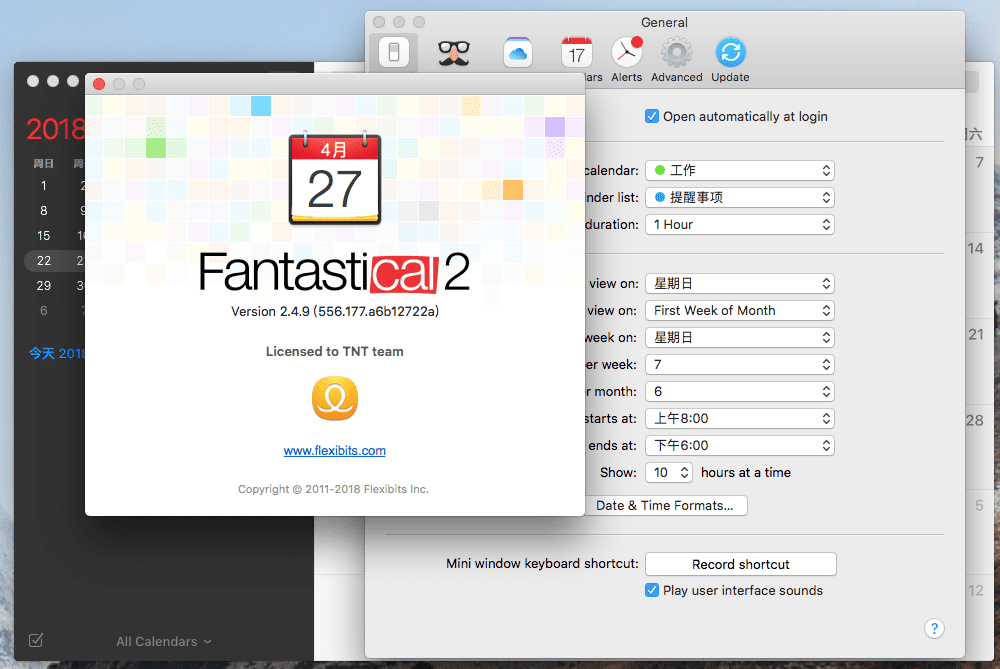Select day 29 in the mini calendar
The image size is (1000, 669).
click(43, 286)
